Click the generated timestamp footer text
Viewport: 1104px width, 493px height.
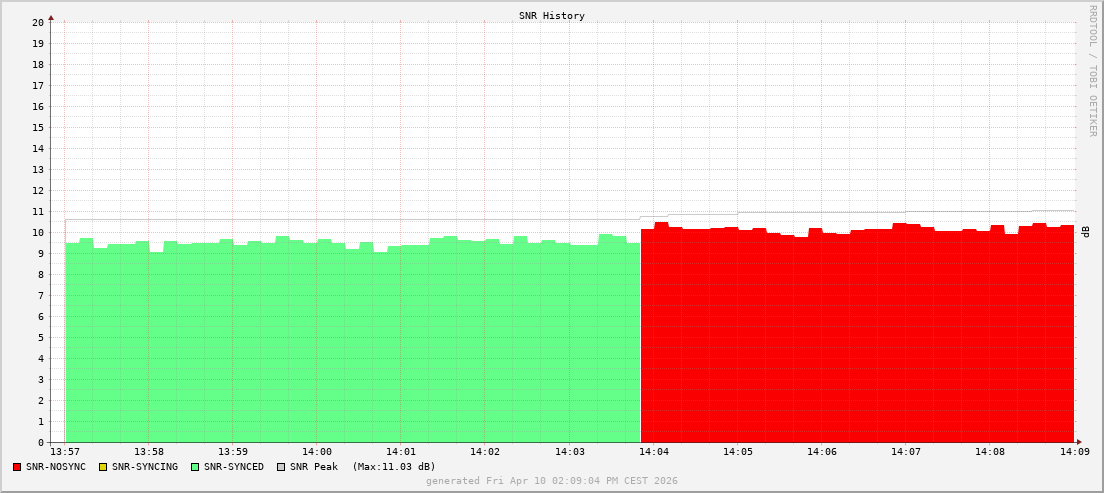(x=552, y=481)
